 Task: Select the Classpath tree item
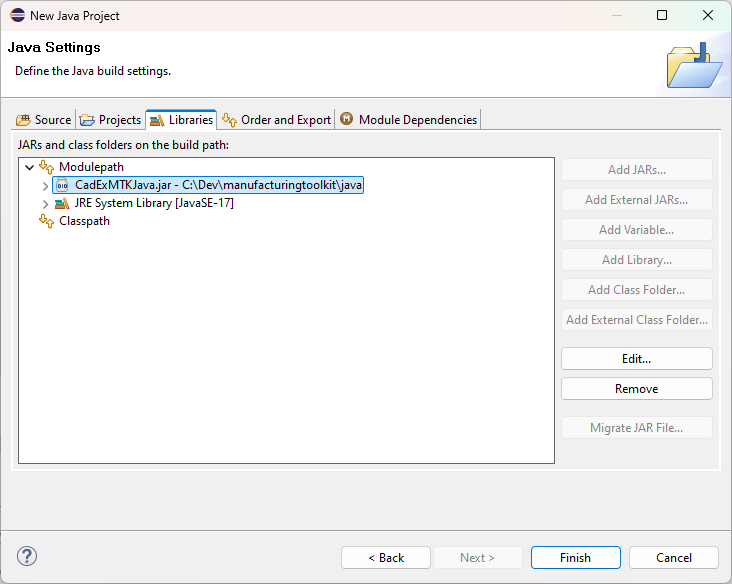[84, 221]
